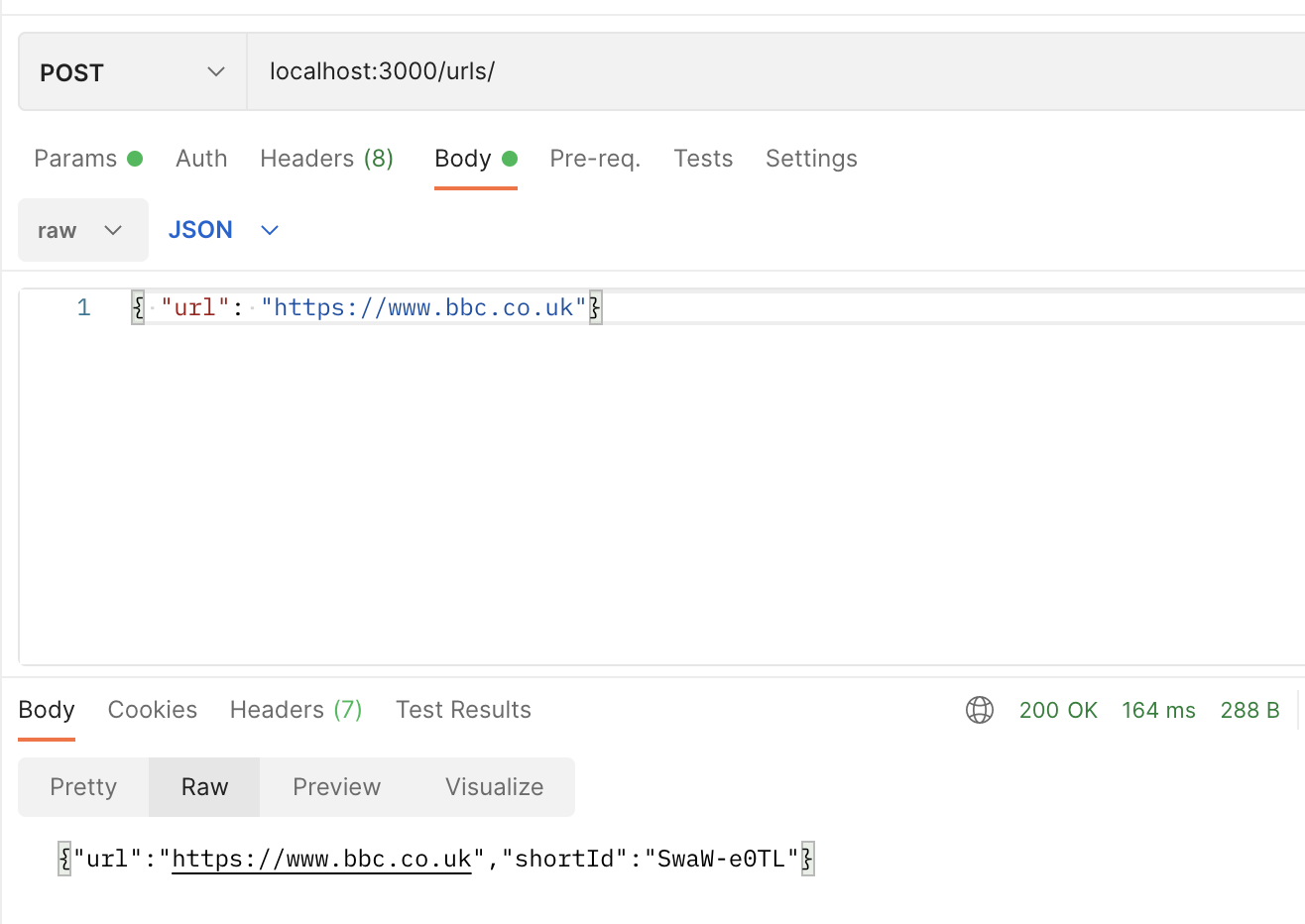Open the JSON format dropdown
Screen dimensions: 1305x924
click(221, 229)
